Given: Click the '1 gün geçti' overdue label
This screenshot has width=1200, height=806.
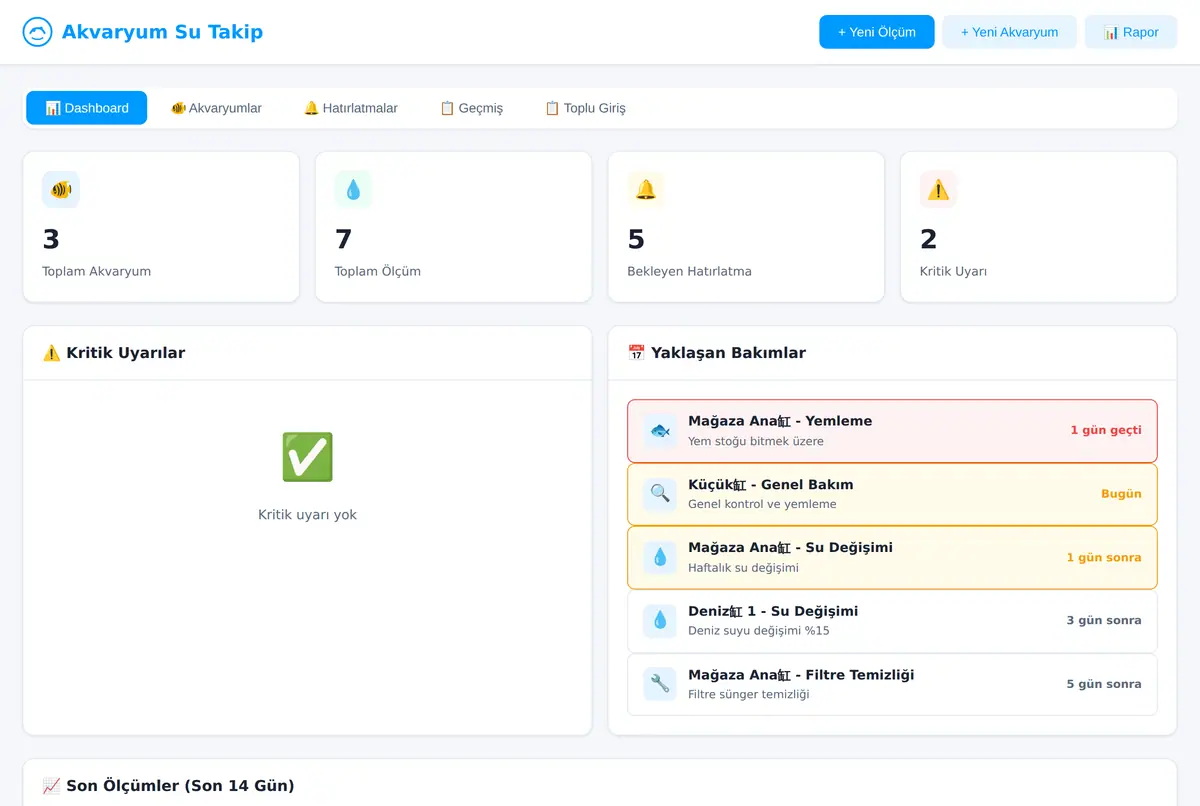Looking at the screenshot, I should [x=1106, y=430].
